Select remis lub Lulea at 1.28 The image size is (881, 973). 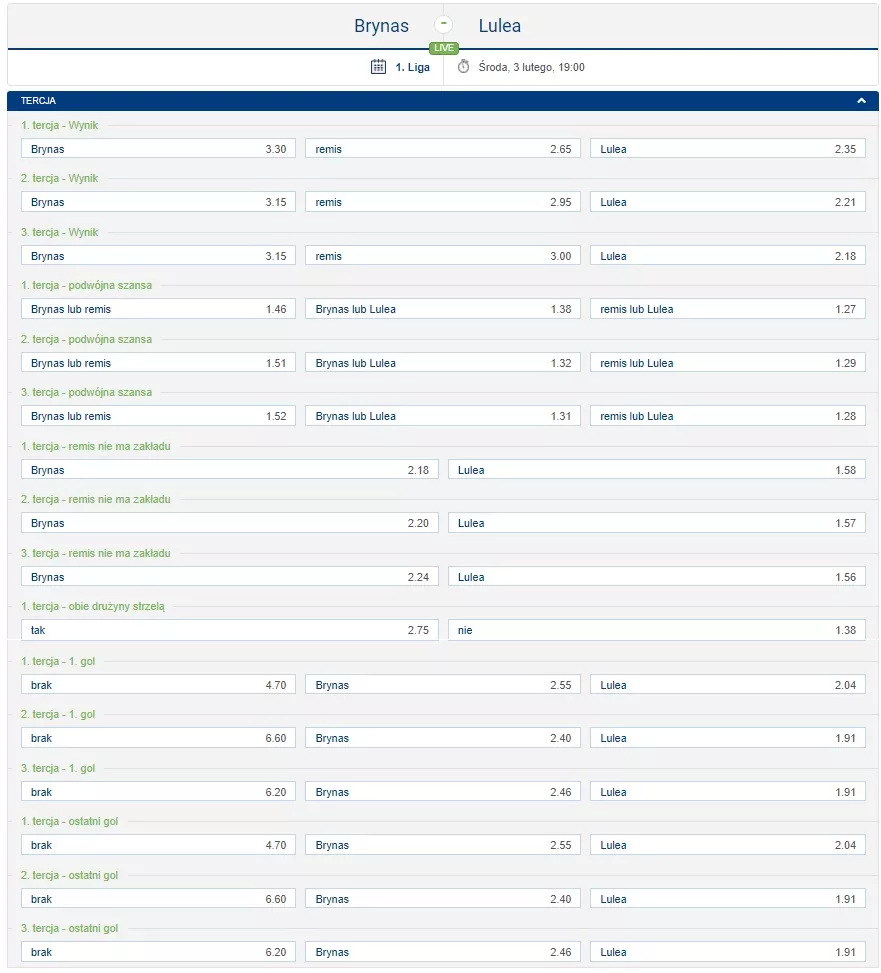tap(728, 416)
